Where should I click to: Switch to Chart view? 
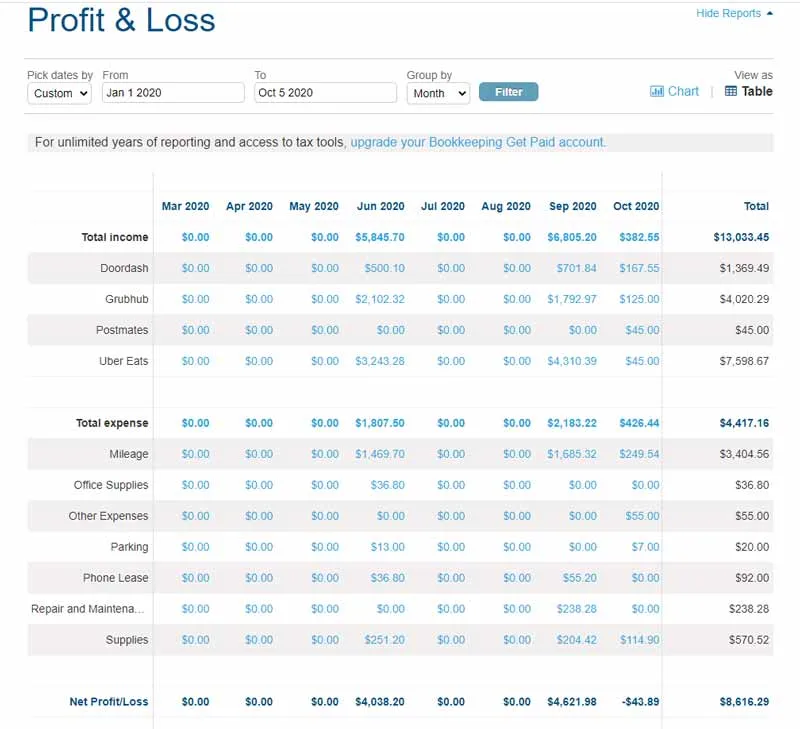(x=683, y=91)
